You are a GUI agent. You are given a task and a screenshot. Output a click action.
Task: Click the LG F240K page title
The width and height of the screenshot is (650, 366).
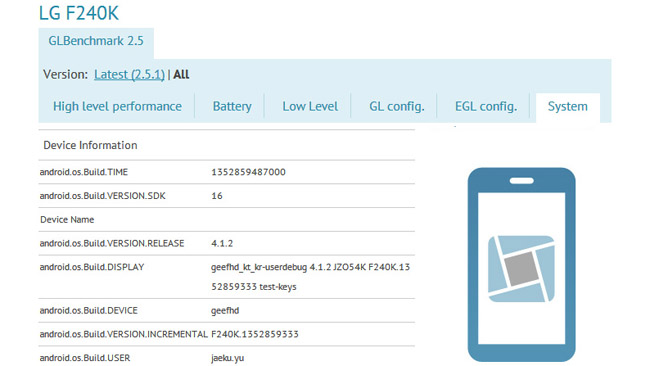tap(79, 13)
